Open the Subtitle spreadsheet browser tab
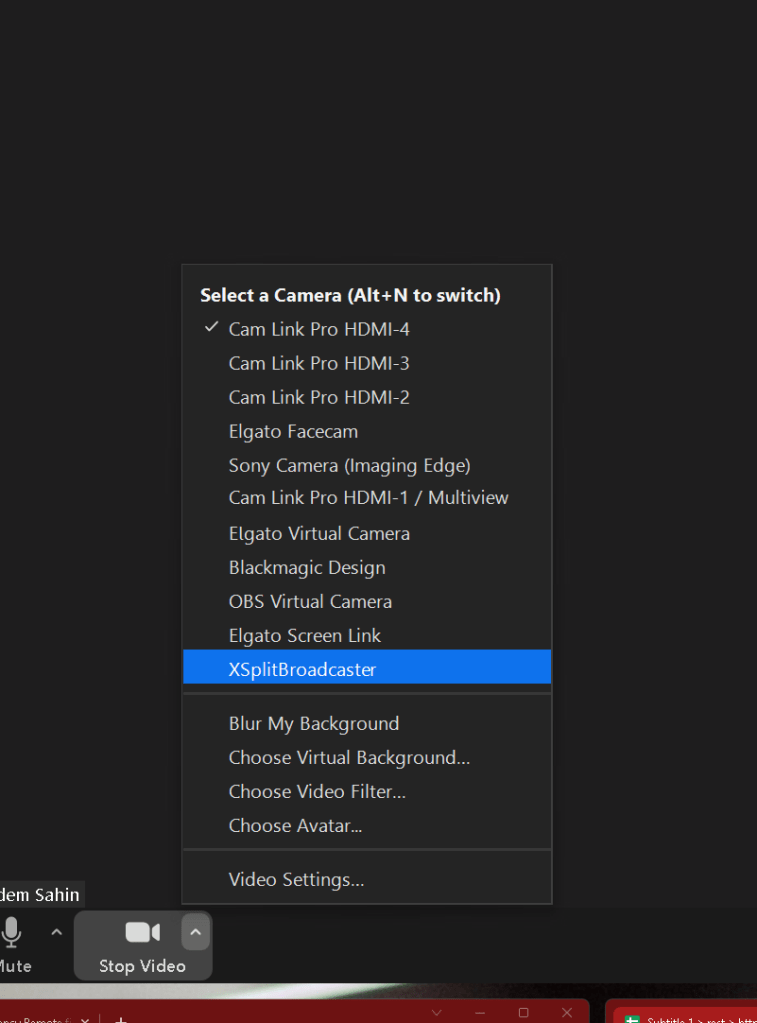The width and height of the screenshot is (757, 1023). [x=684, y=1017]
